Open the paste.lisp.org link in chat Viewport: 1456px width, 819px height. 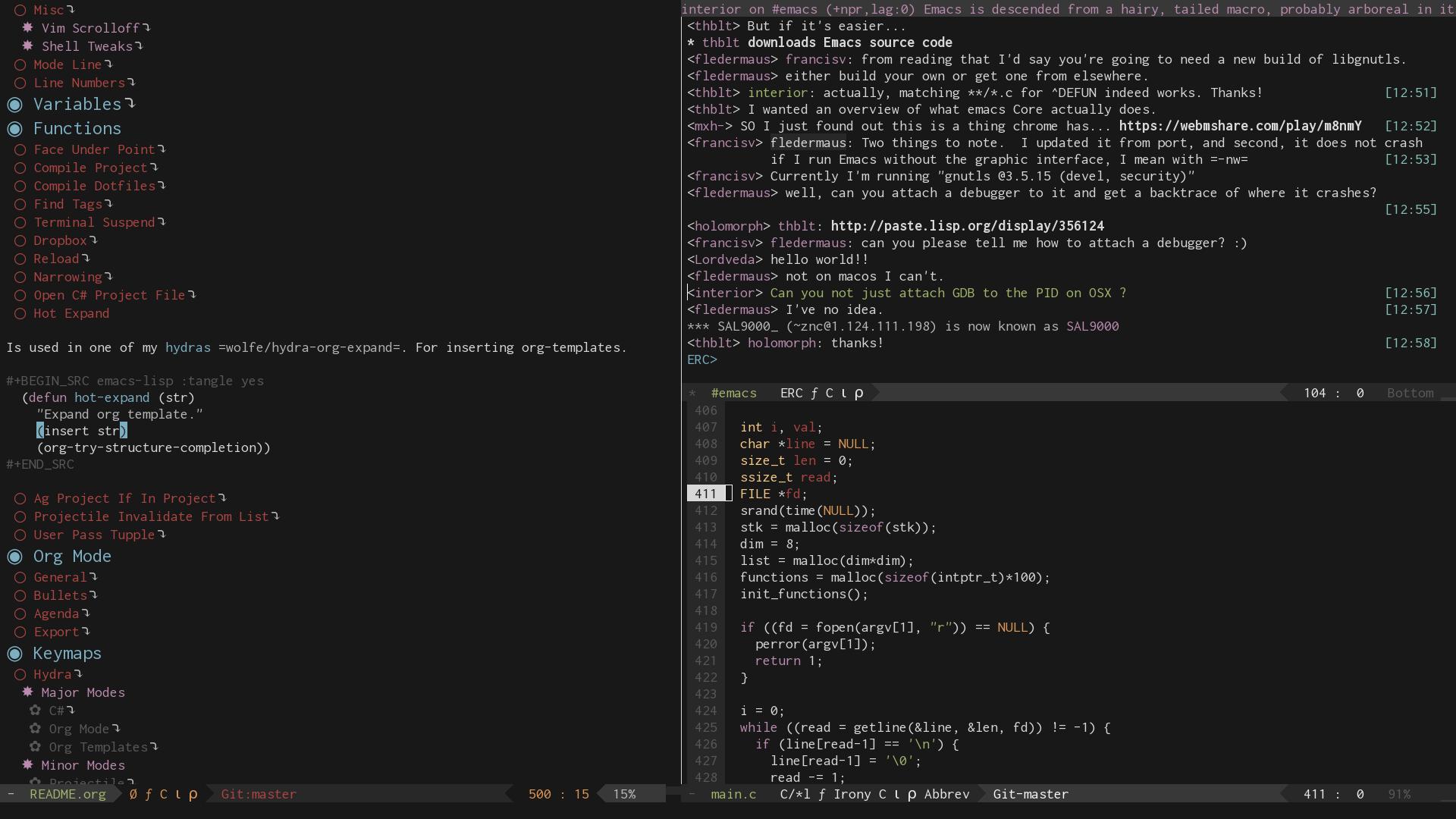[967, 226]
